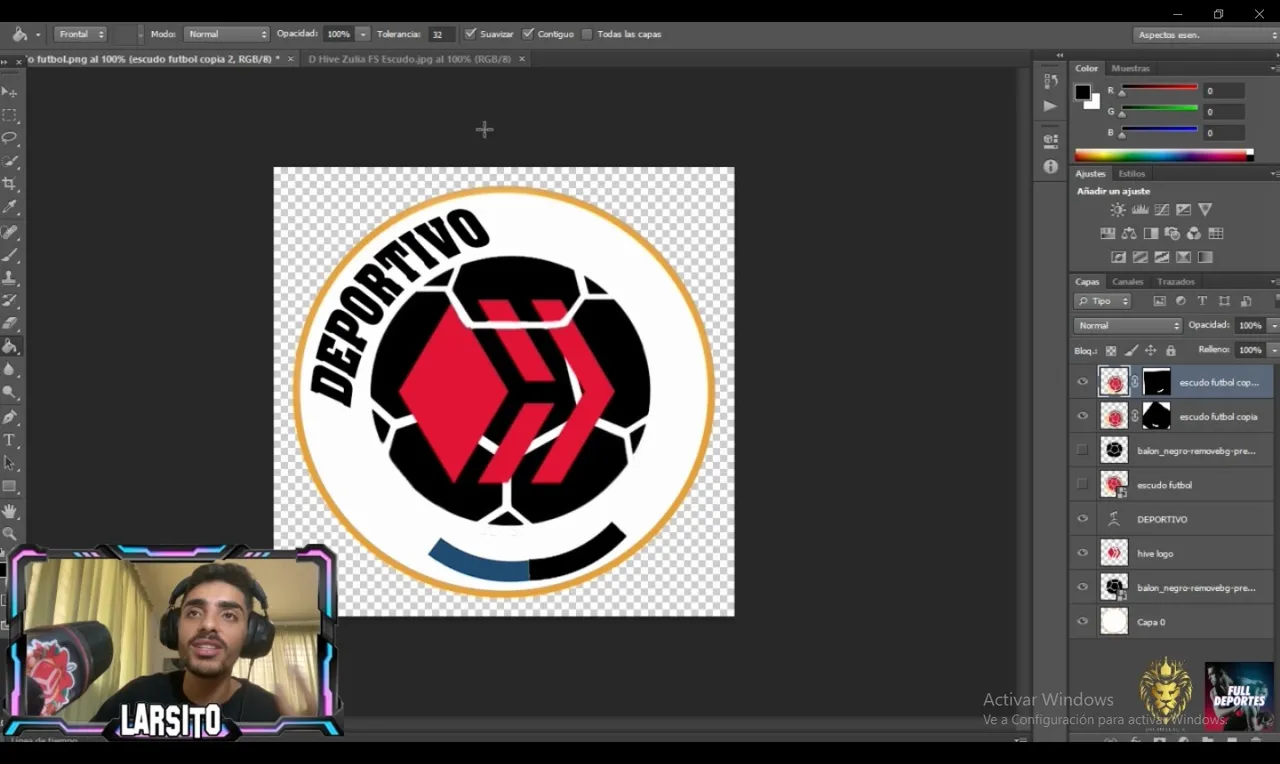Click the foreground color swatch in Color panel
This screenshot has width=1280, height=764.
tap(1082, 92)
